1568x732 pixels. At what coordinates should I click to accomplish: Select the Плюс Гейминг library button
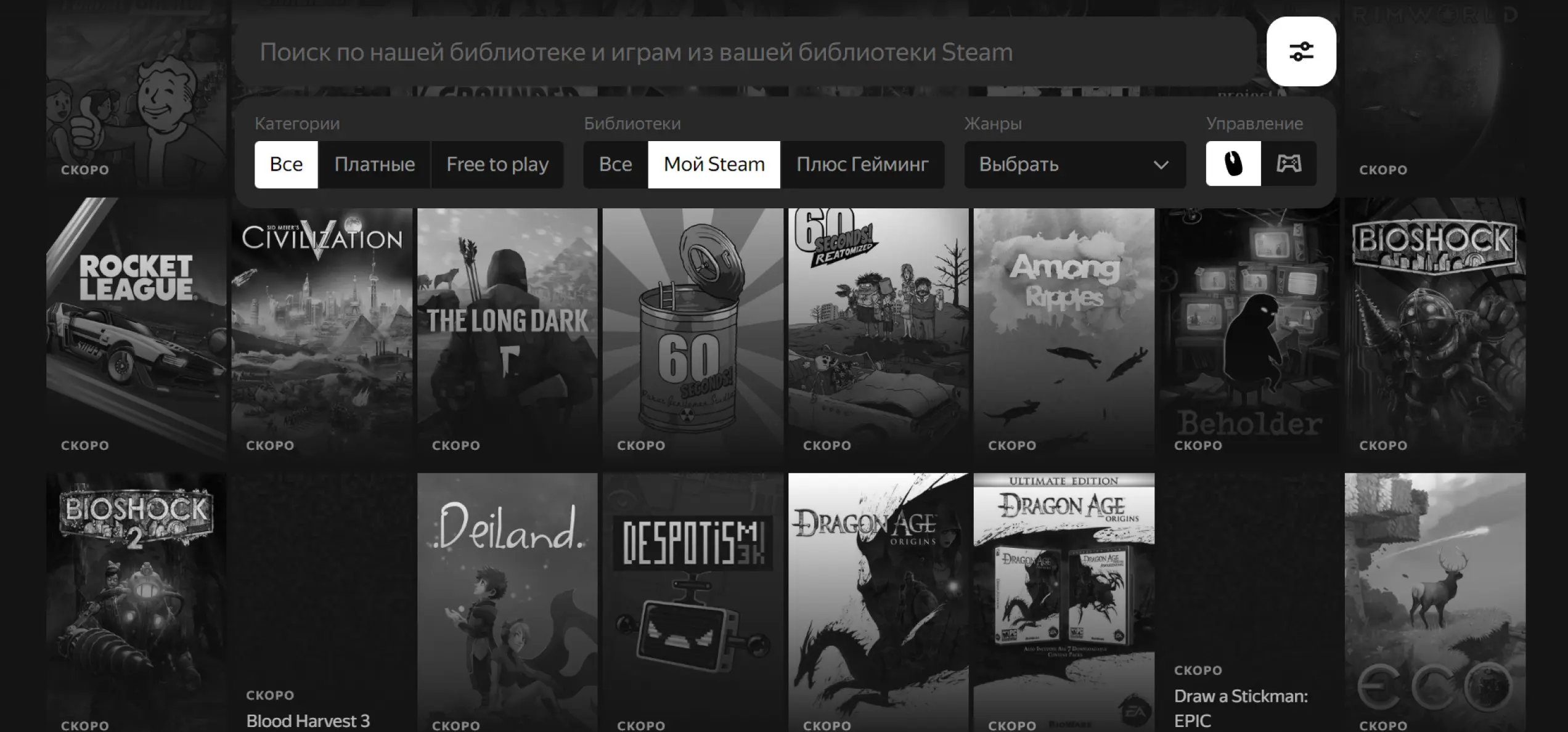coord(862,165)
